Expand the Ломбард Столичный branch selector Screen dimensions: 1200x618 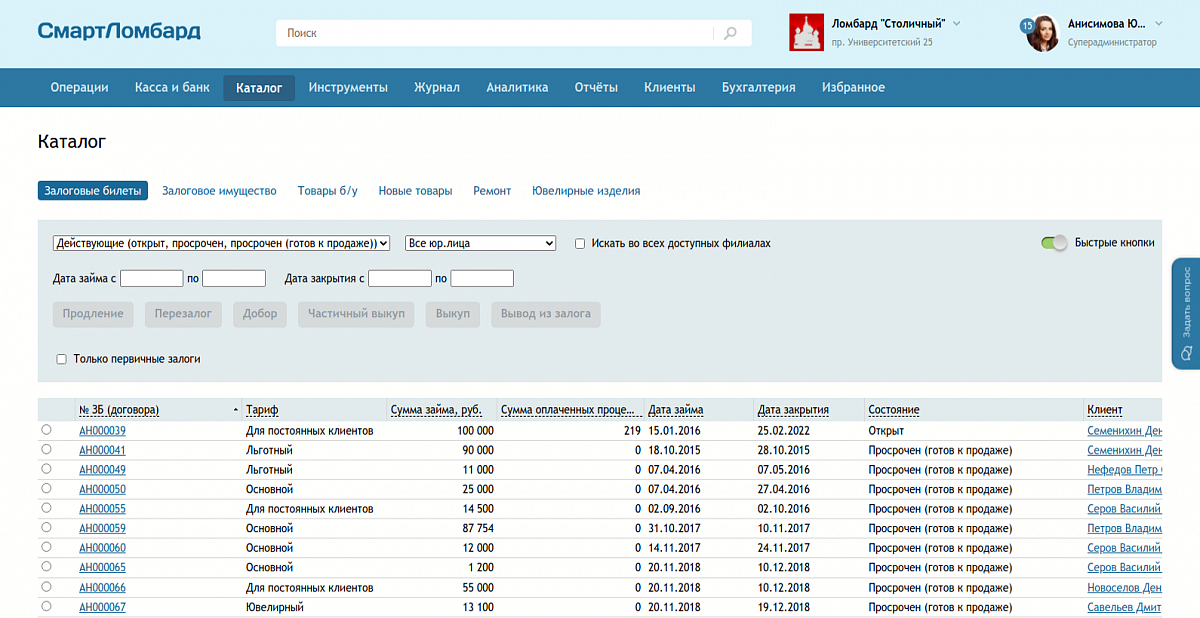[x=956, y=23]
